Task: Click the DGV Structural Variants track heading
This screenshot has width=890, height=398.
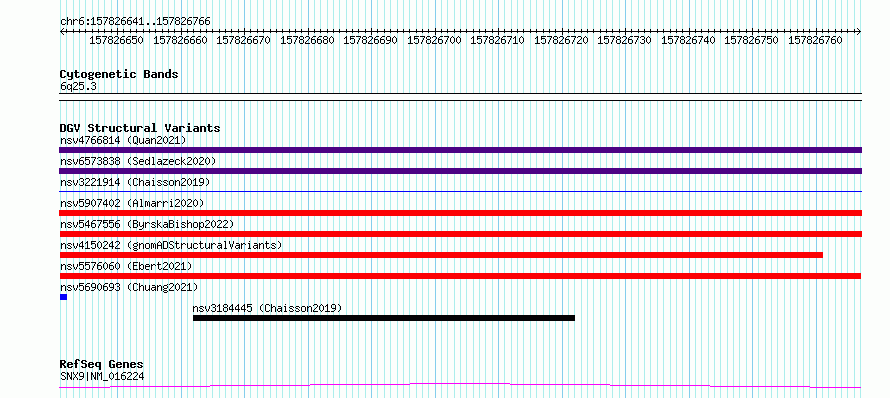Action: click(140, 128)
